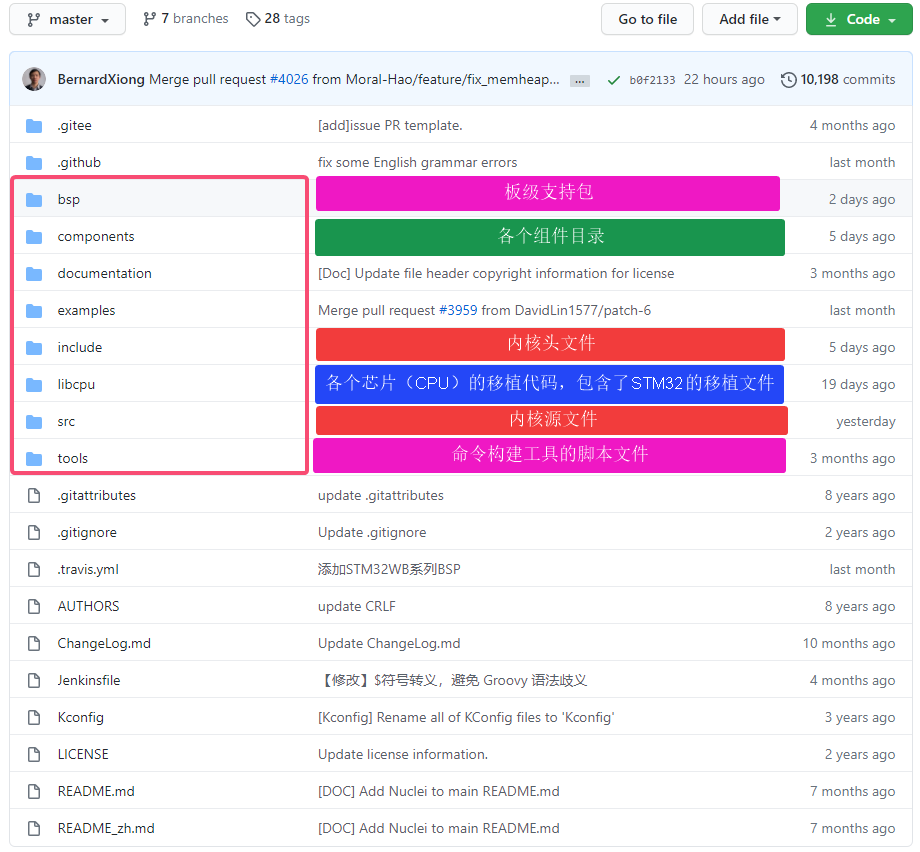Open the 7 branches link
The width and height of the screenshot is (920, 852).
click(x=185, y=19)
